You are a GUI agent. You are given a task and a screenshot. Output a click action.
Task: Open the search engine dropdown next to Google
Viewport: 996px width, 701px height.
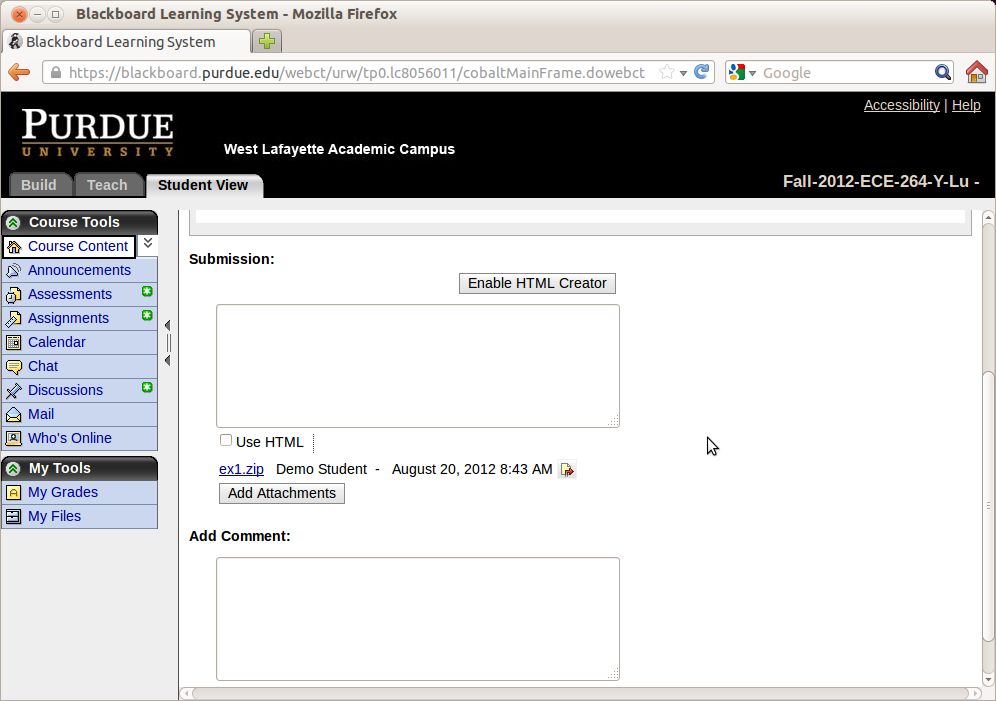[743, 72]
